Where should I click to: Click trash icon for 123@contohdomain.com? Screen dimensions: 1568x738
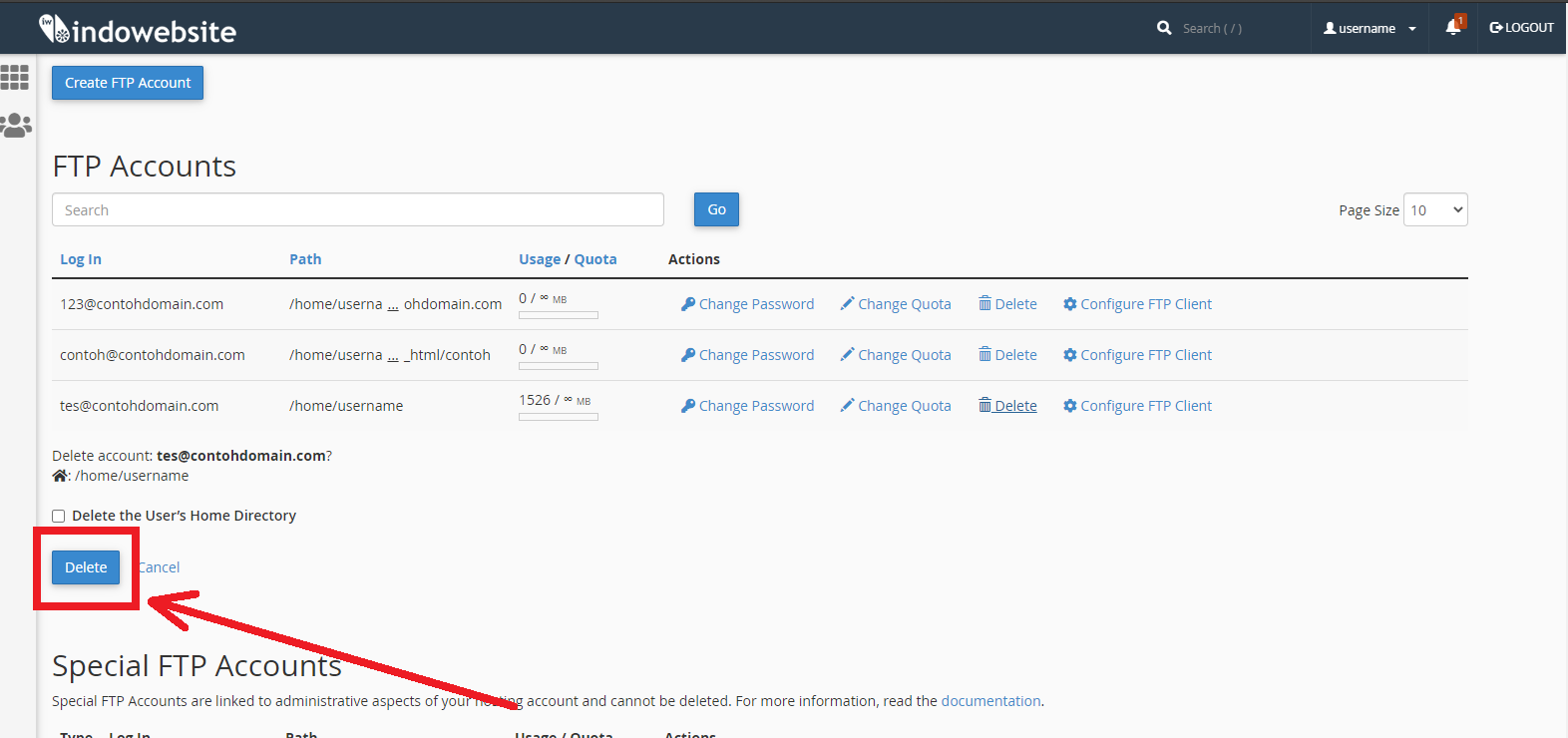(984, 303)
